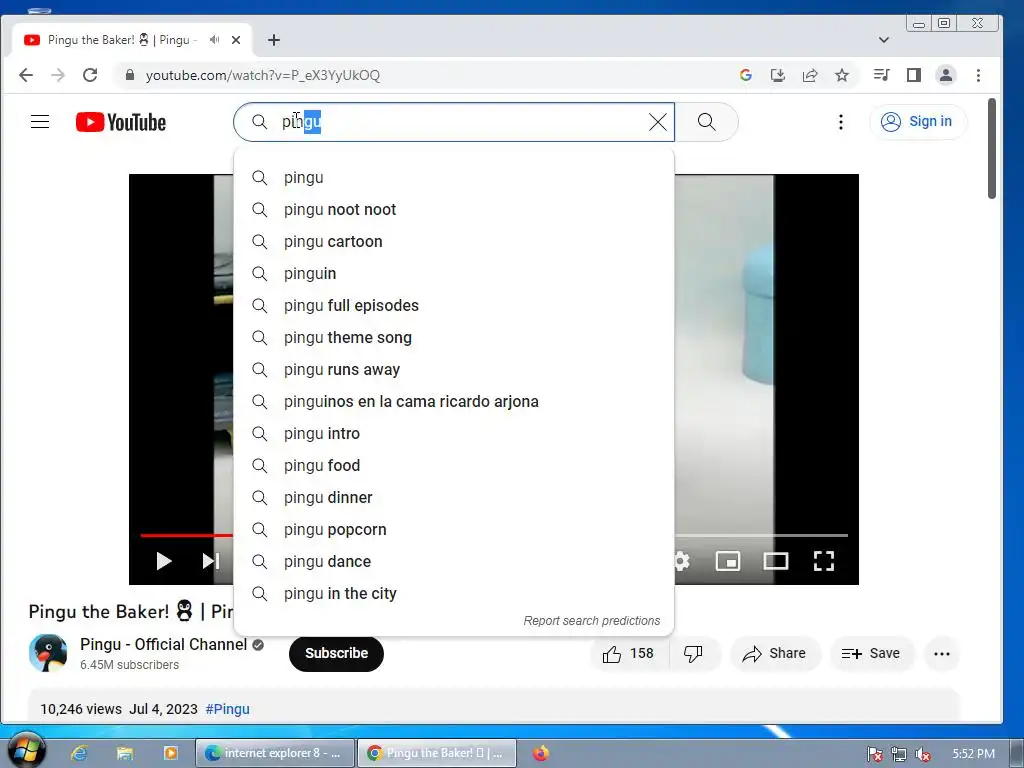This screenshot has height=768, width=1024.
Task: Toggle the Chrome side panel
Action: click(914, 75)
